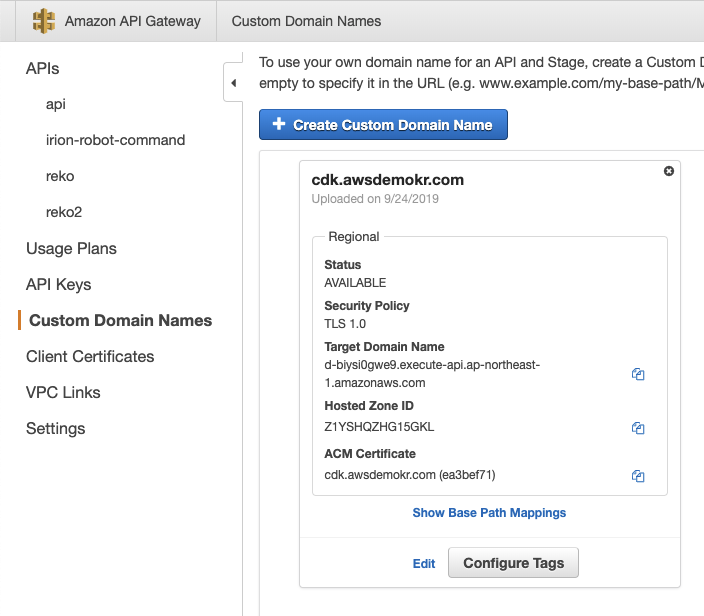704x616 pixels.
Task: Open Amazon API Gateway home link
Action: click(132, 21)
